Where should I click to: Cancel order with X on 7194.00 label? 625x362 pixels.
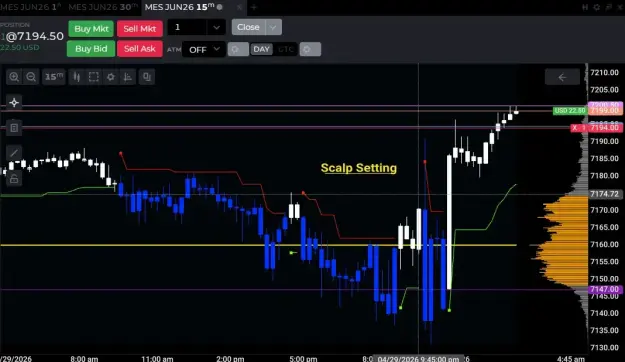574,128
